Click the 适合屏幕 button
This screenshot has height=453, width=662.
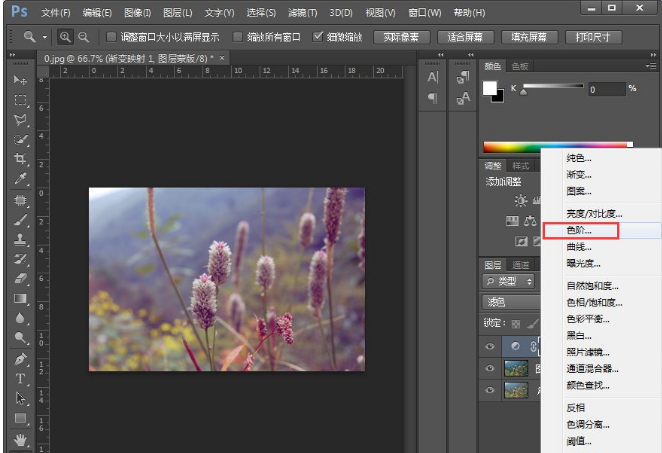(x=465, y=37)
